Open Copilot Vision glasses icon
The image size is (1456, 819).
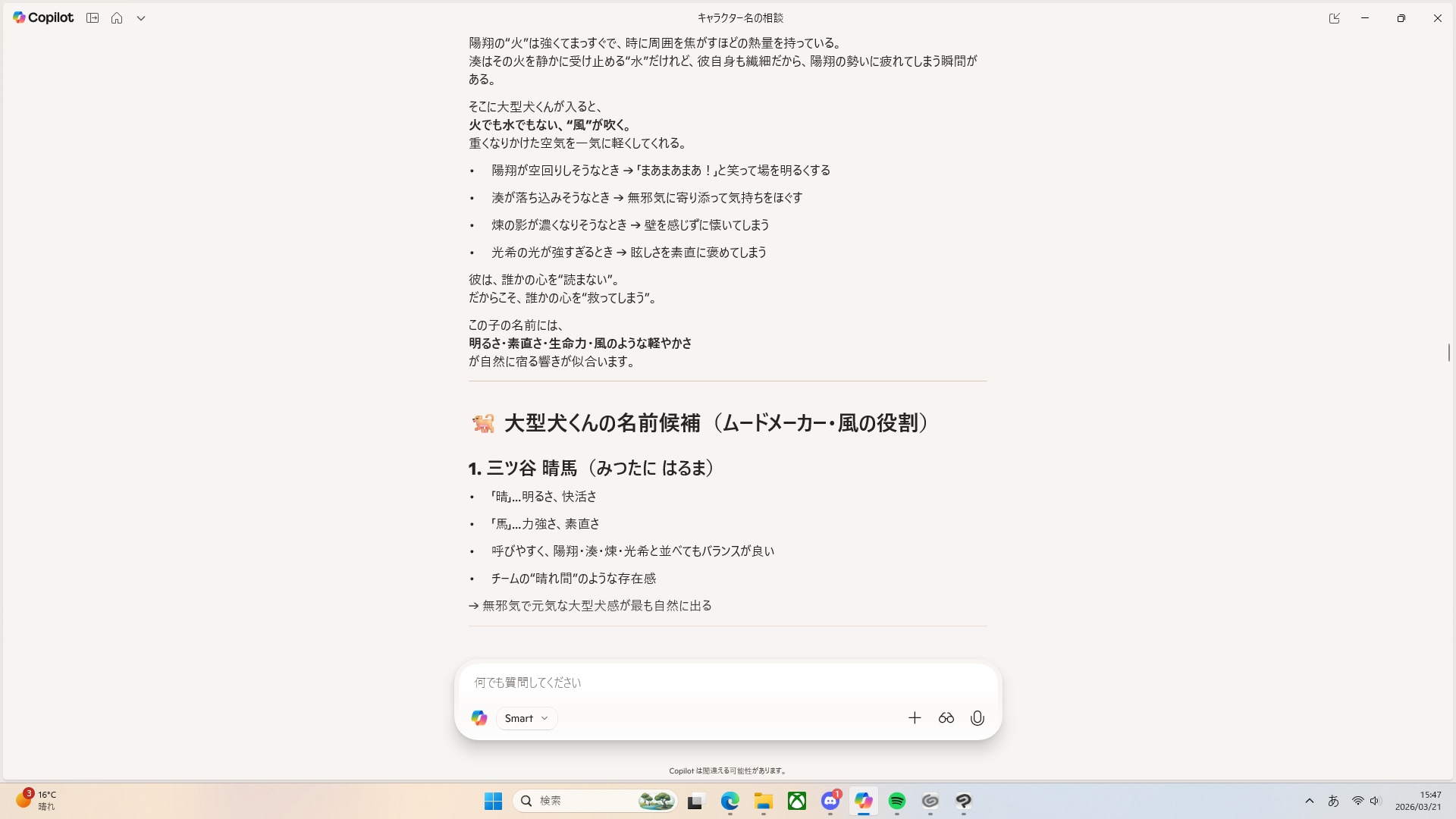(946, 718)
